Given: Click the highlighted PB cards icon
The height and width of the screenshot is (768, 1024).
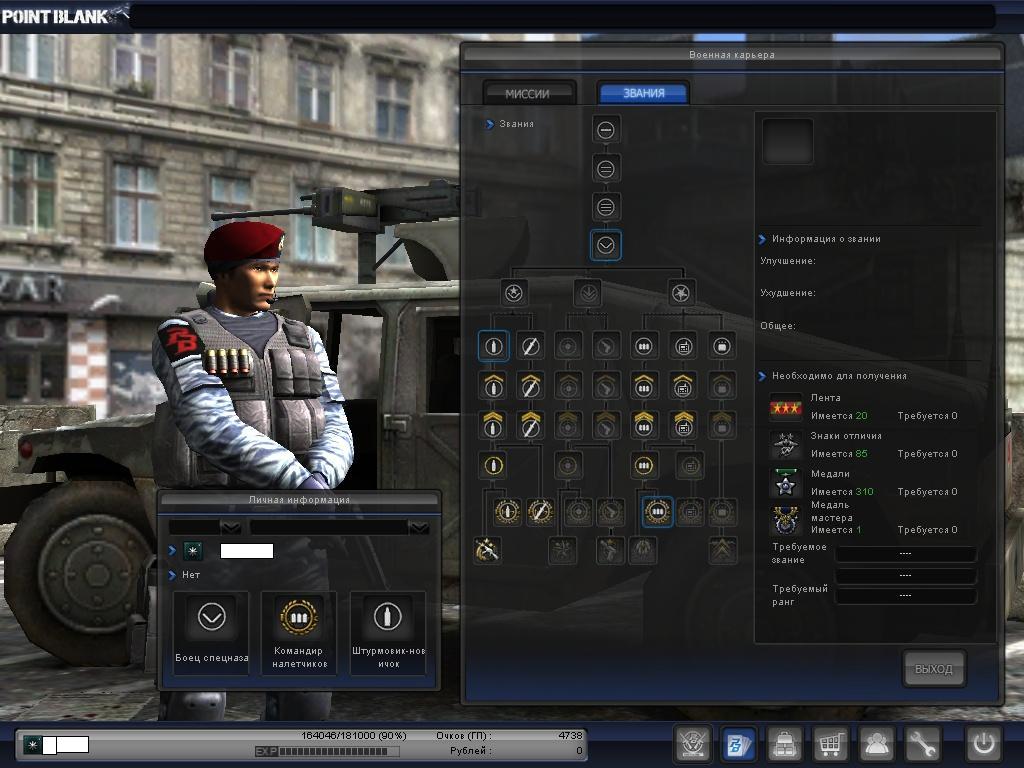Looking at the screenshot, I should pos(739,745).
